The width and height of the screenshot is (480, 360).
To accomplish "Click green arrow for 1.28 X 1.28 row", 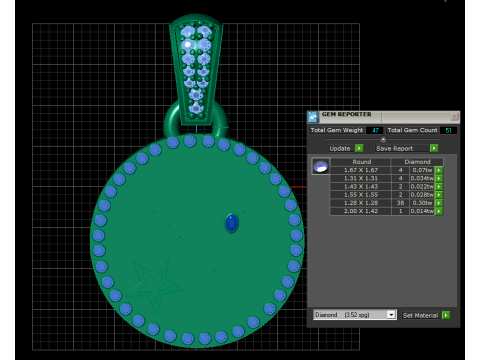I will click(x=439, y=203).
